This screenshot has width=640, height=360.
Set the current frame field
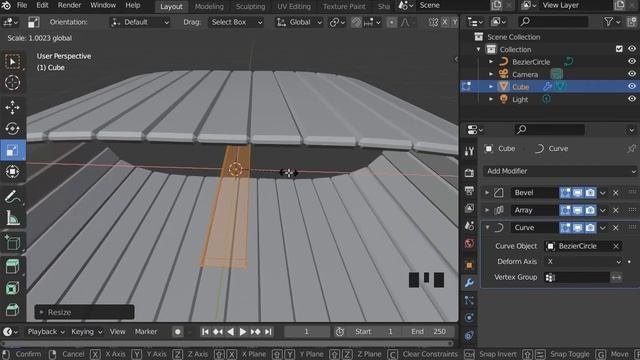point(307,332)
